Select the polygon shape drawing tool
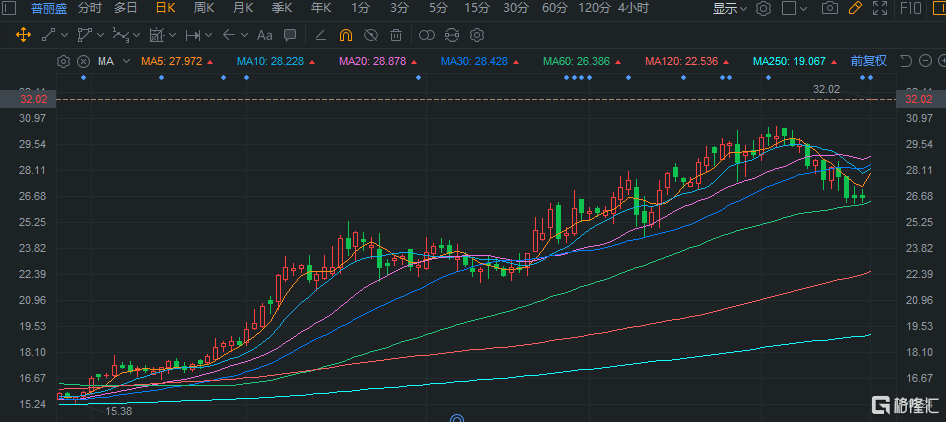Image resolution: width=946 pixels, height=422 pixels. (x=84, y=35)
